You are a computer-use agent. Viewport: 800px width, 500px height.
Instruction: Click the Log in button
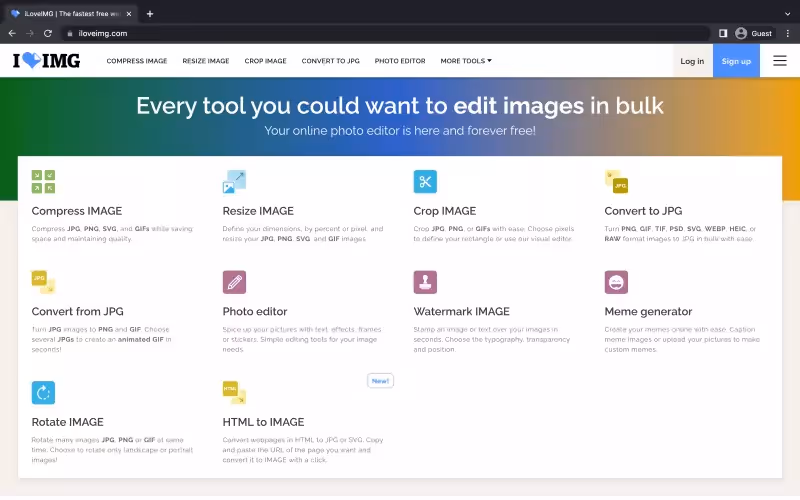[692, 61]
